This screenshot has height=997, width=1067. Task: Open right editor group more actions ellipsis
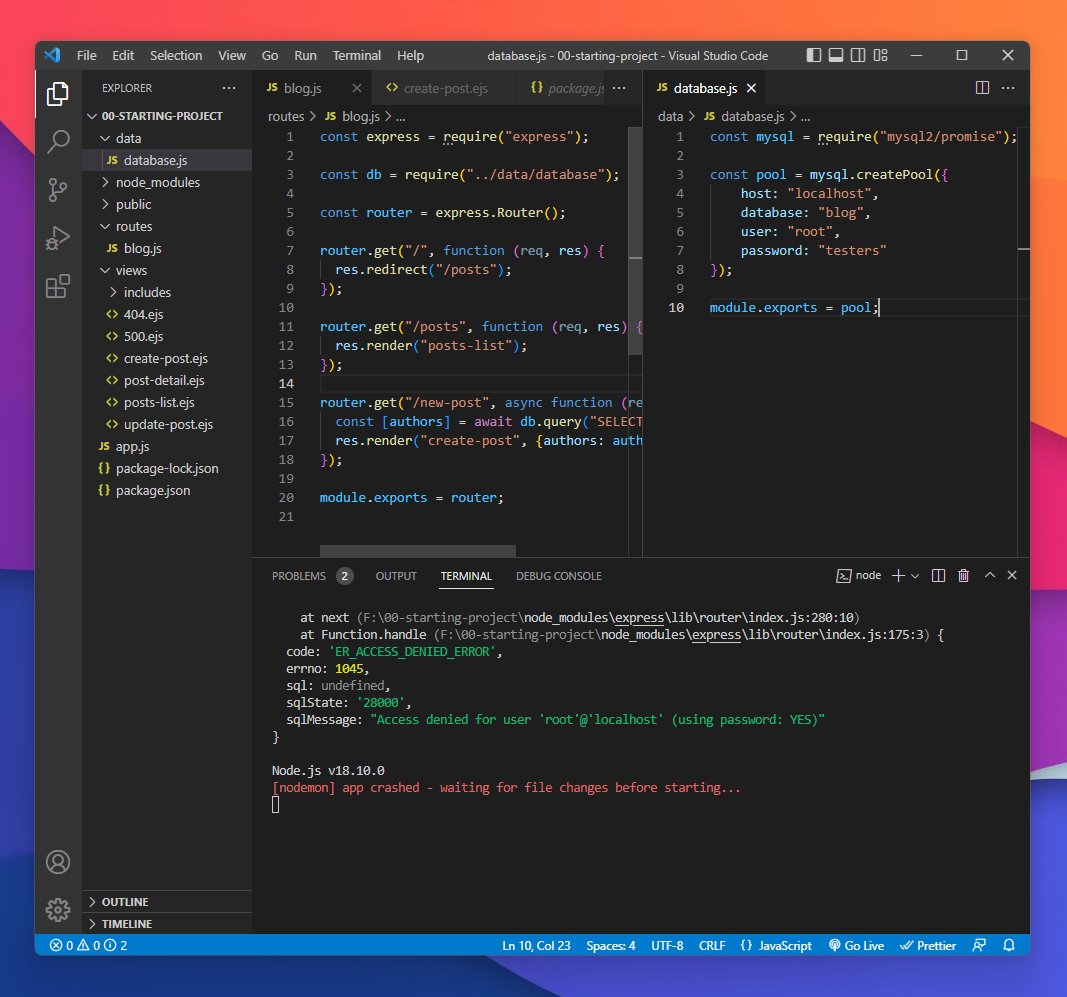tap(1008, 88)
